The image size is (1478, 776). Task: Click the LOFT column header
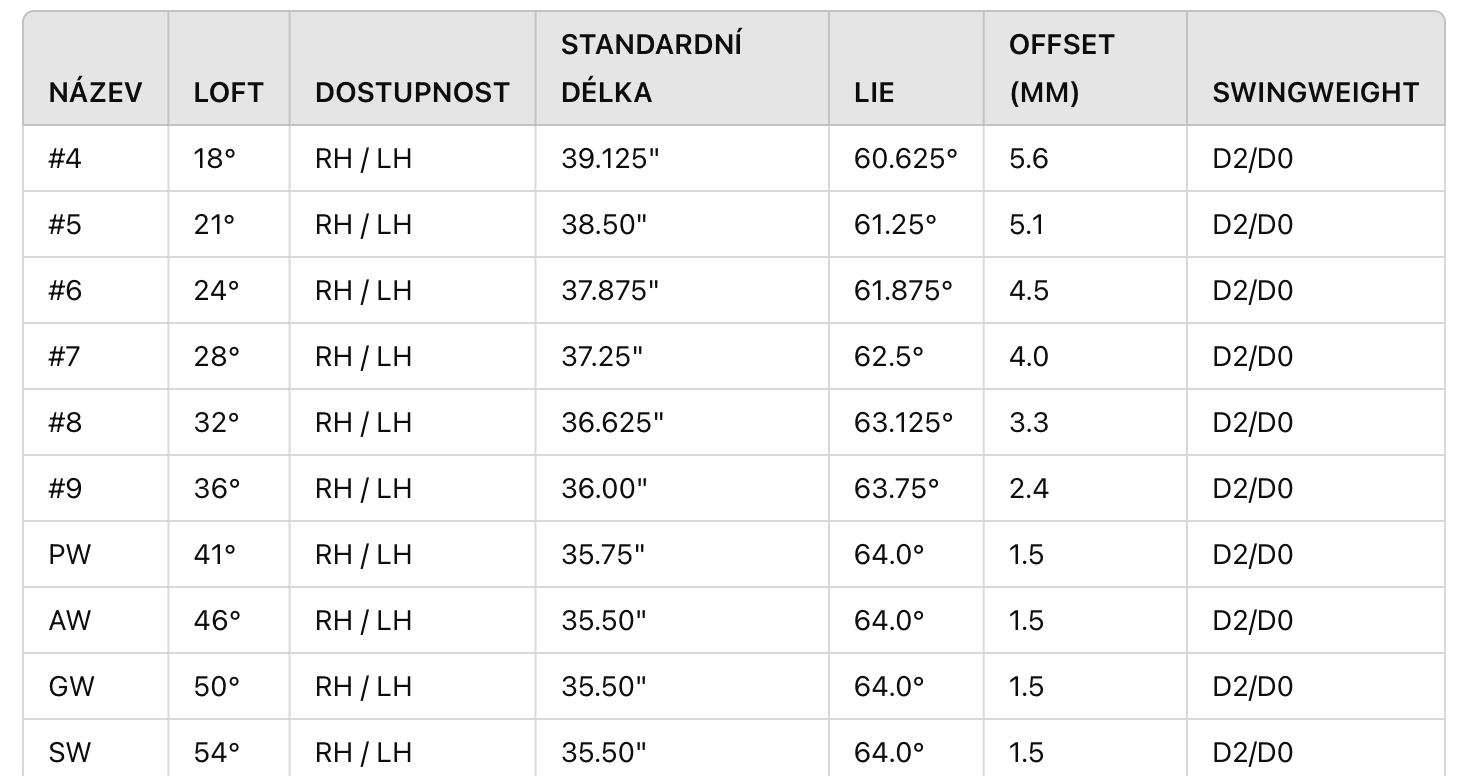[x=228, y=92]
